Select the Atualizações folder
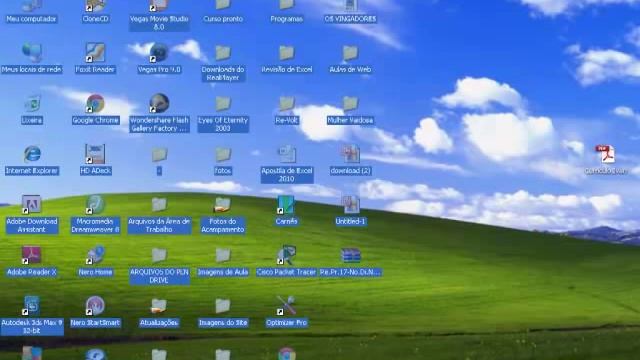Viewport: 640px width, 360px height. [x=159, y=306]
